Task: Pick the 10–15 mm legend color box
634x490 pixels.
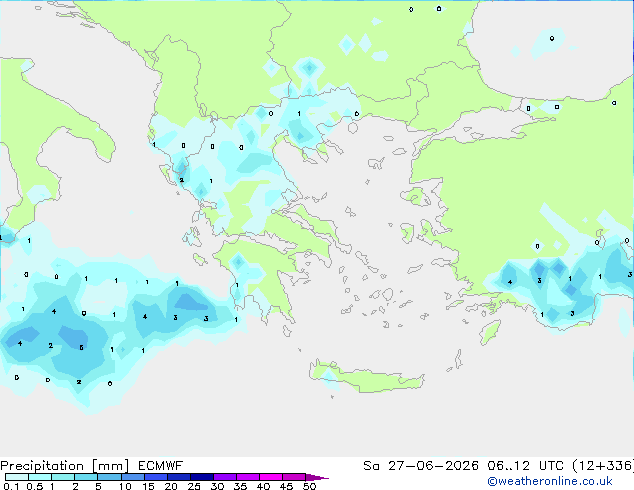Action: 133,477
